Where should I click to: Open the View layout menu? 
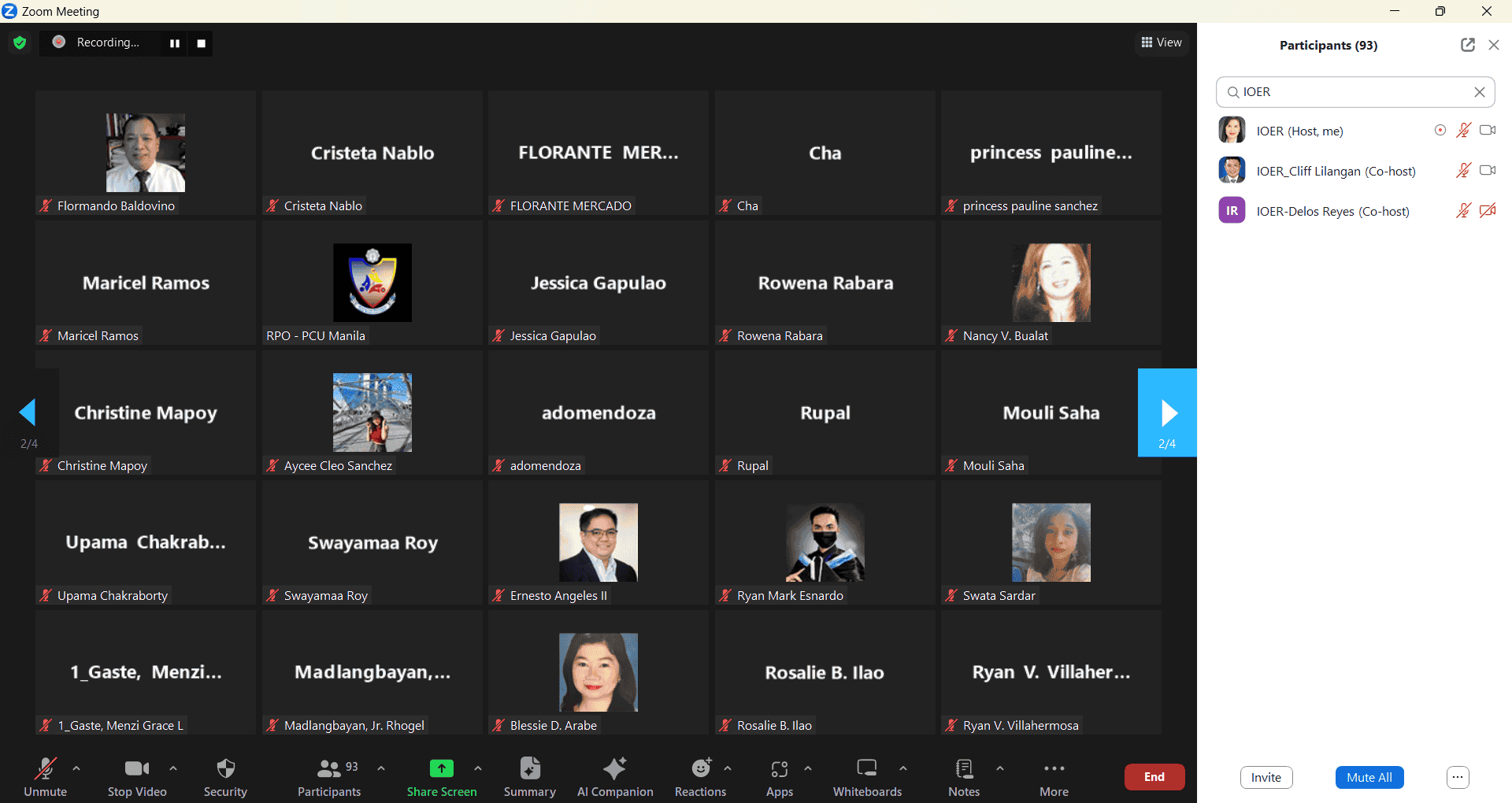1162,43
